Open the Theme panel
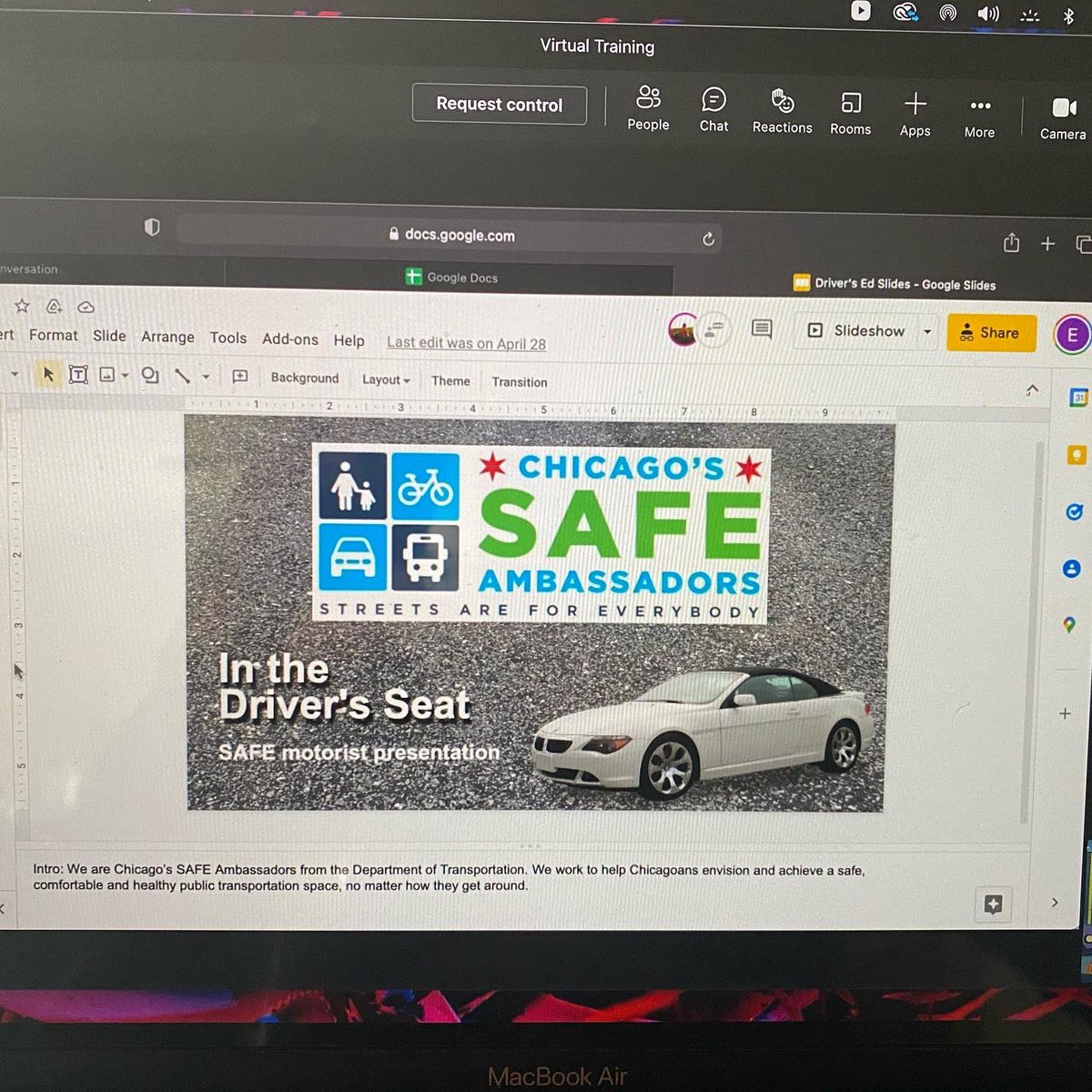The height and width of the screenshot is (1092, 1092). pyautogui.click(x=450, y=381)
